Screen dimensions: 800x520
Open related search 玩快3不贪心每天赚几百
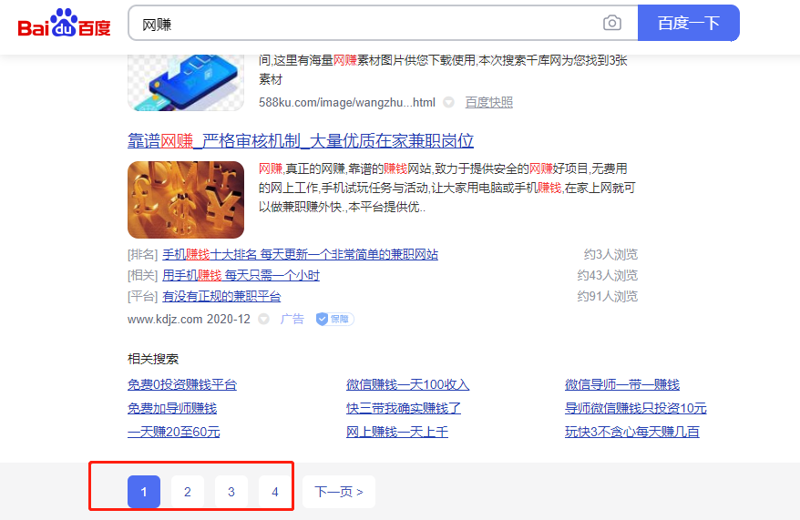632,432
